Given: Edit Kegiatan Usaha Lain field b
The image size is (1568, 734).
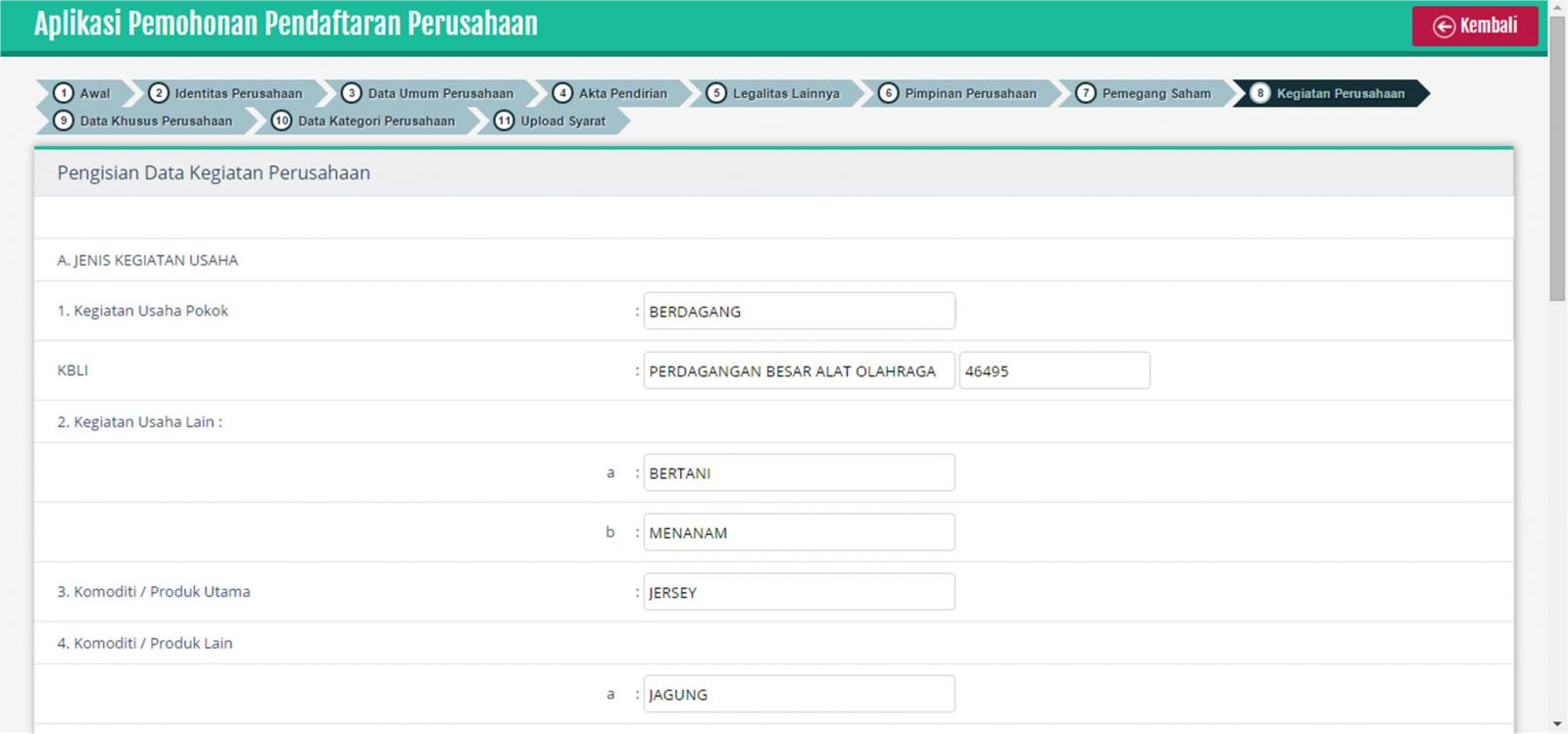Looking at the screenshot, I should coord(799,533).
